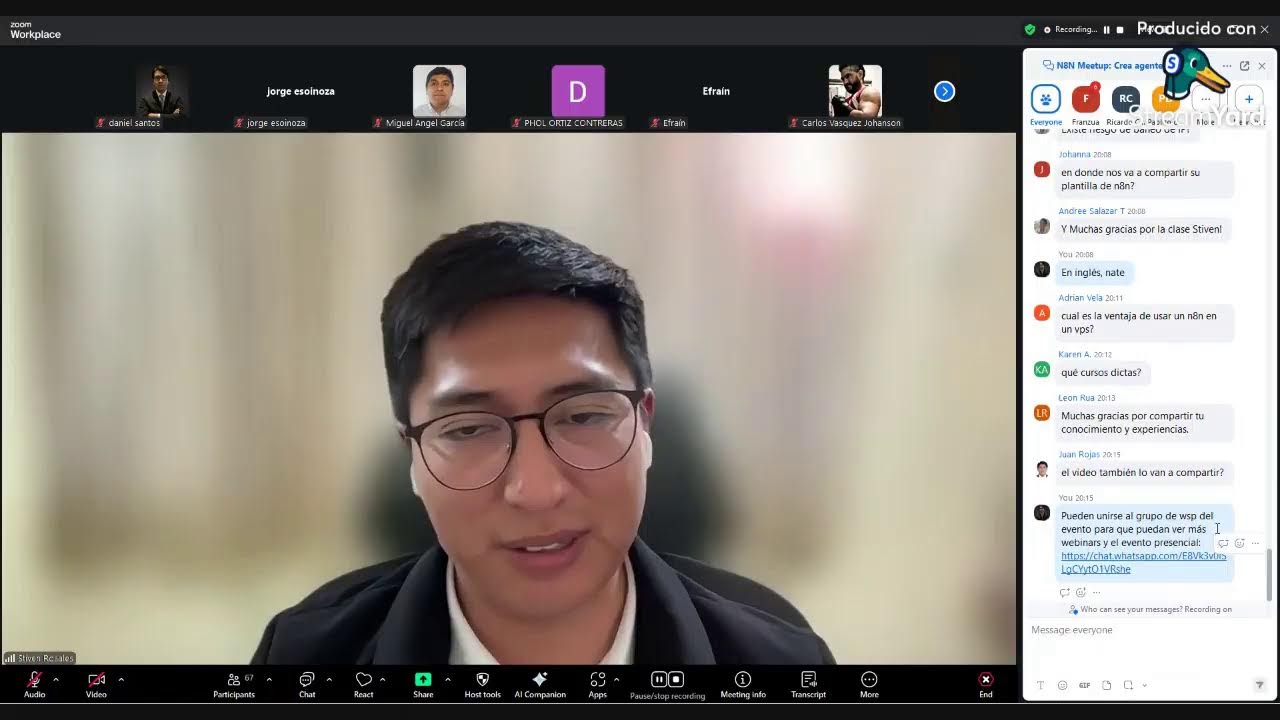
Task: Open Franzua direct chat tab
Action: (1086, 105)
